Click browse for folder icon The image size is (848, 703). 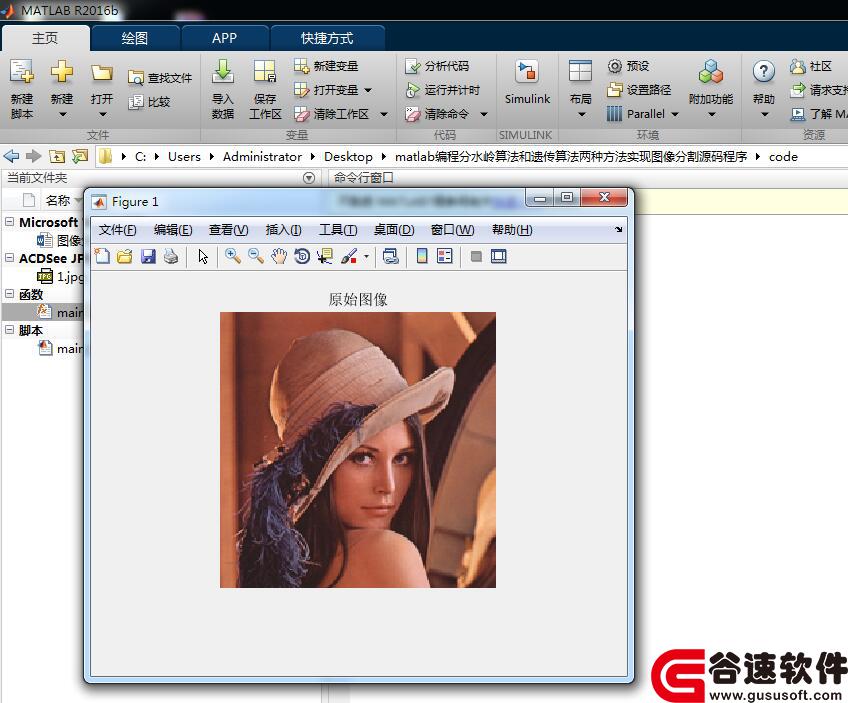(x=80, y=156)
